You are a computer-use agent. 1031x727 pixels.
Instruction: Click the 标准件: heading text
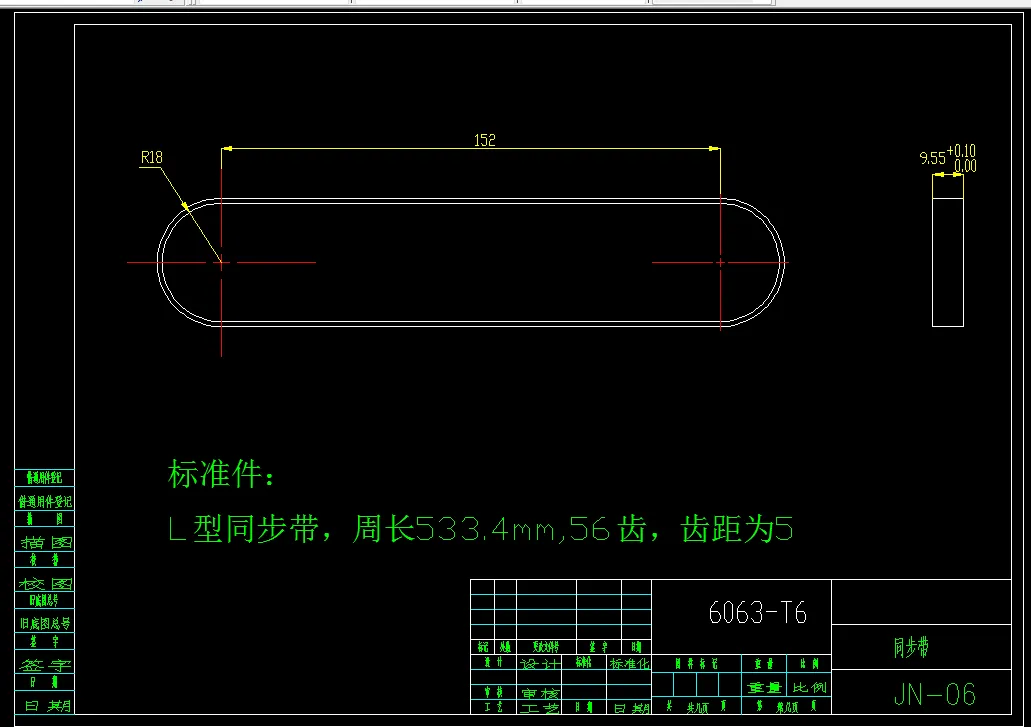coord(221,474)
